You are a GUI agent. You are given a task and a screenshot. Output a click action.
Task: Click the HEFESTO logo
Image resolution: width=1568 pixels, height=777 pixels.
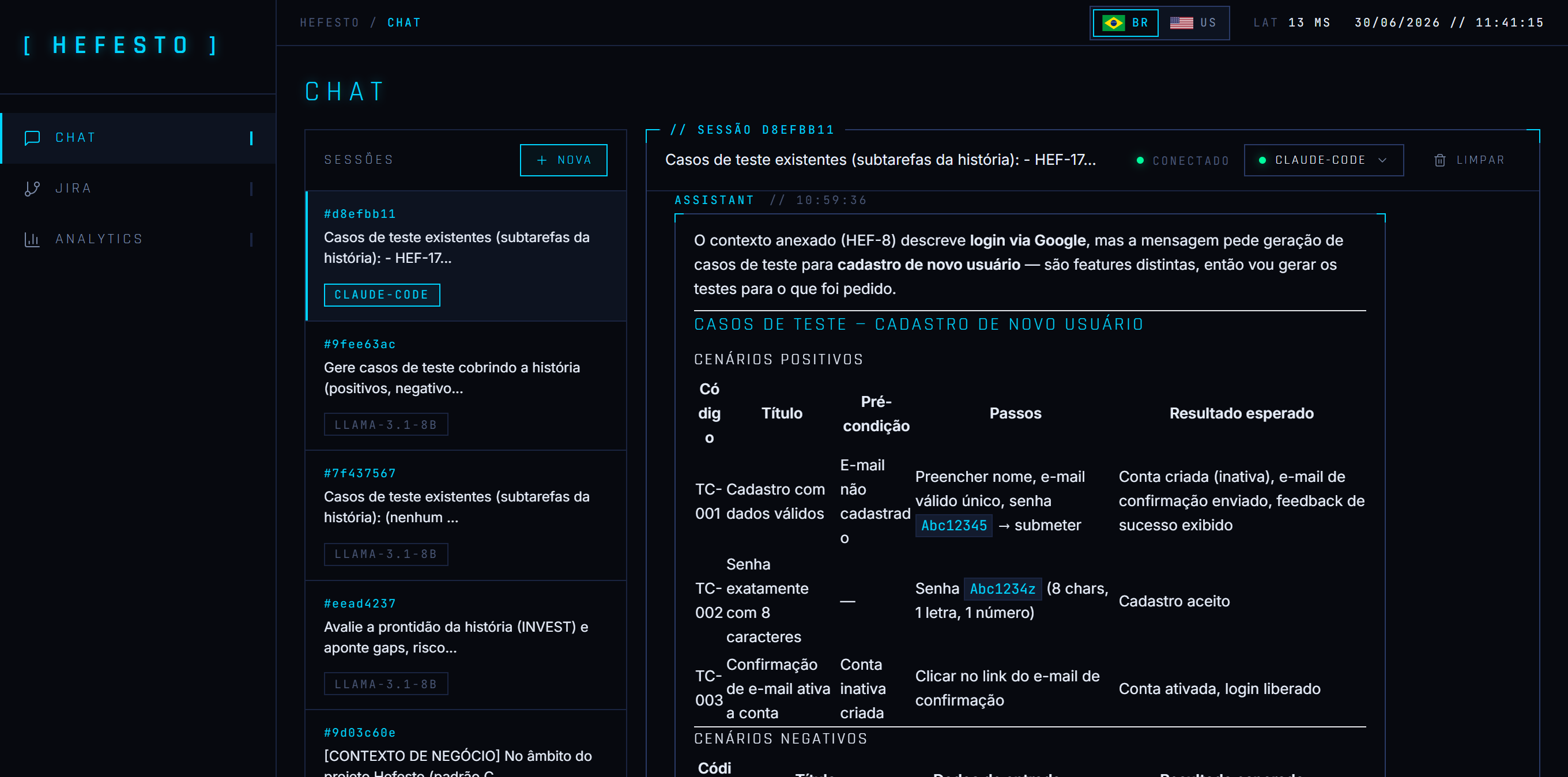(x=120, y=46)
